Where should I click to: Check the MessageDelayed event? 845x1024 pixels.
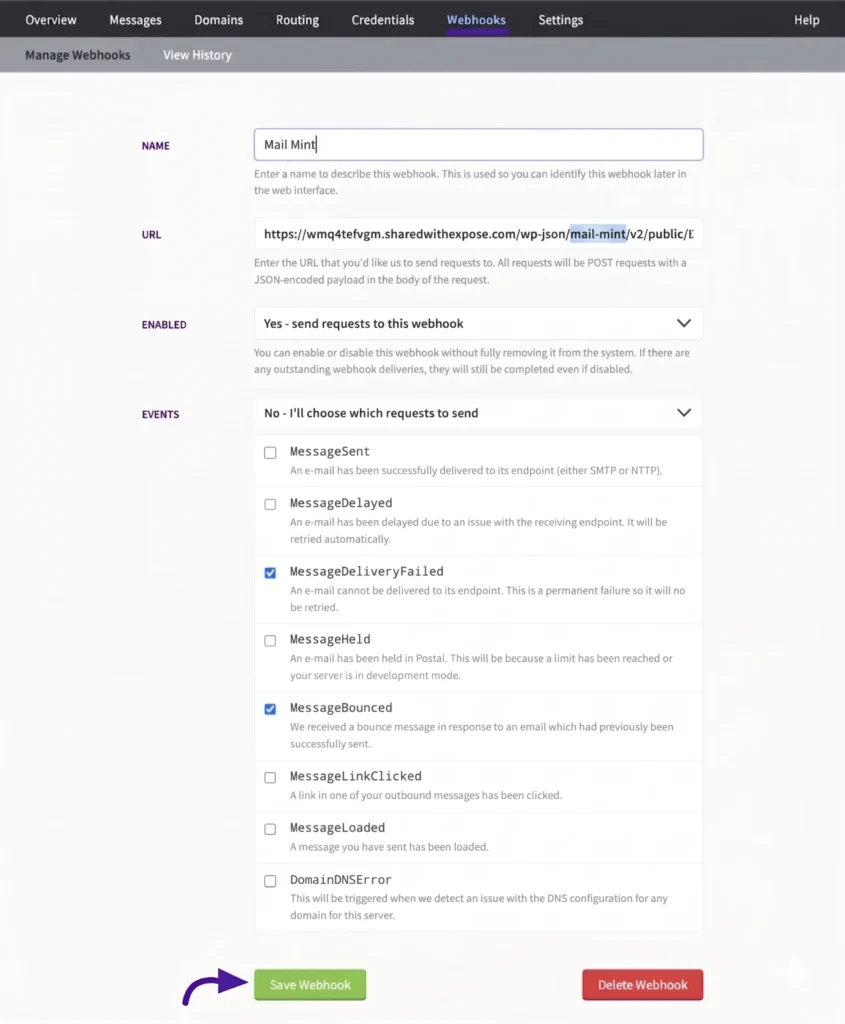click(270, 504)
